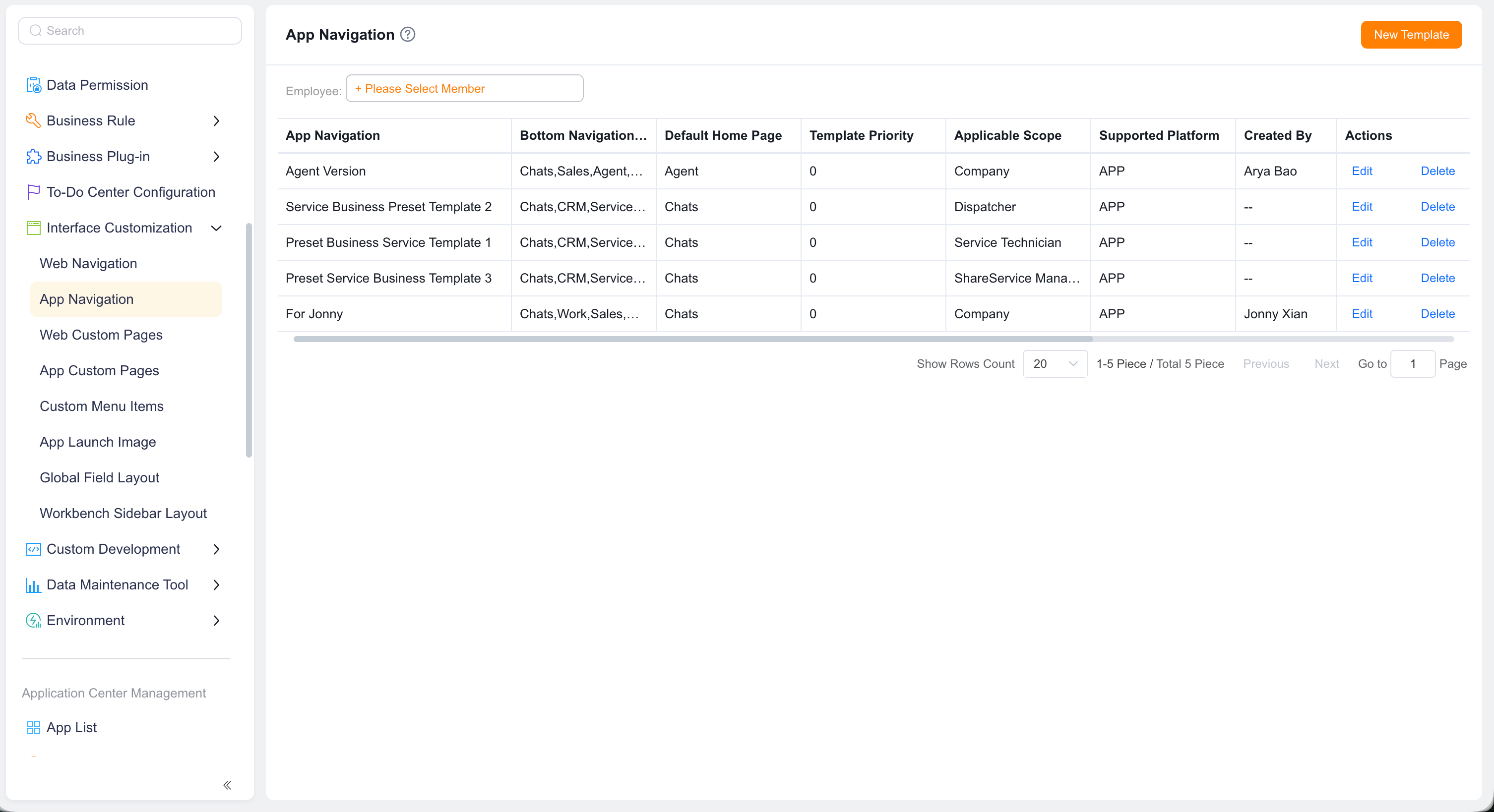Collapse the Interface Customization chevron
The width and height of the screenshot is (1494, 812).
[216, 228]
